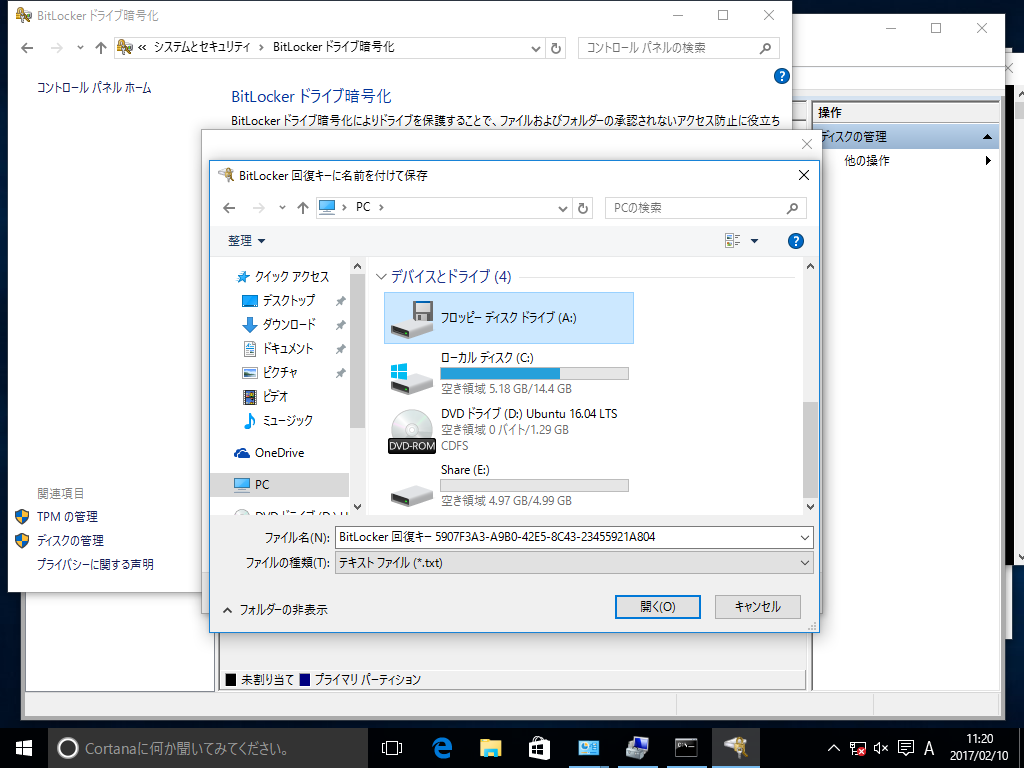Open recent locations dropdown in save dialog
The height and width of the screenshot is (768, 1024).
[x=282, y=208]
